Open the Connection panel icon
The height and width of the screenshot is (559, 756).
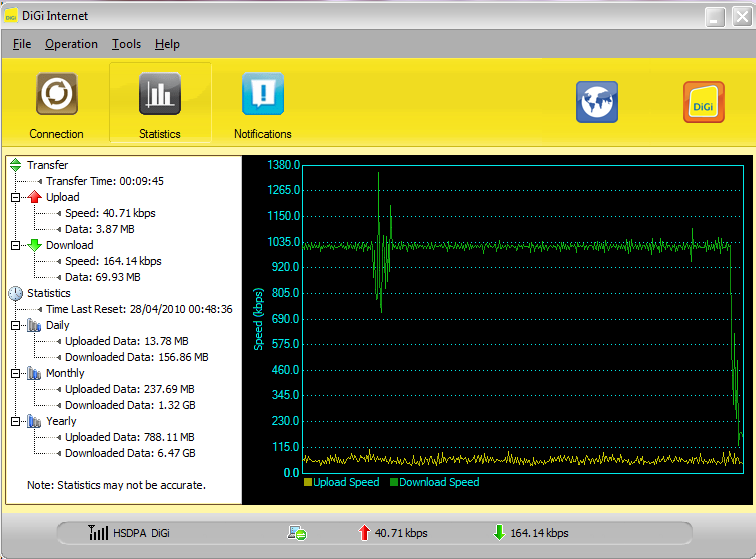(57, 95)
